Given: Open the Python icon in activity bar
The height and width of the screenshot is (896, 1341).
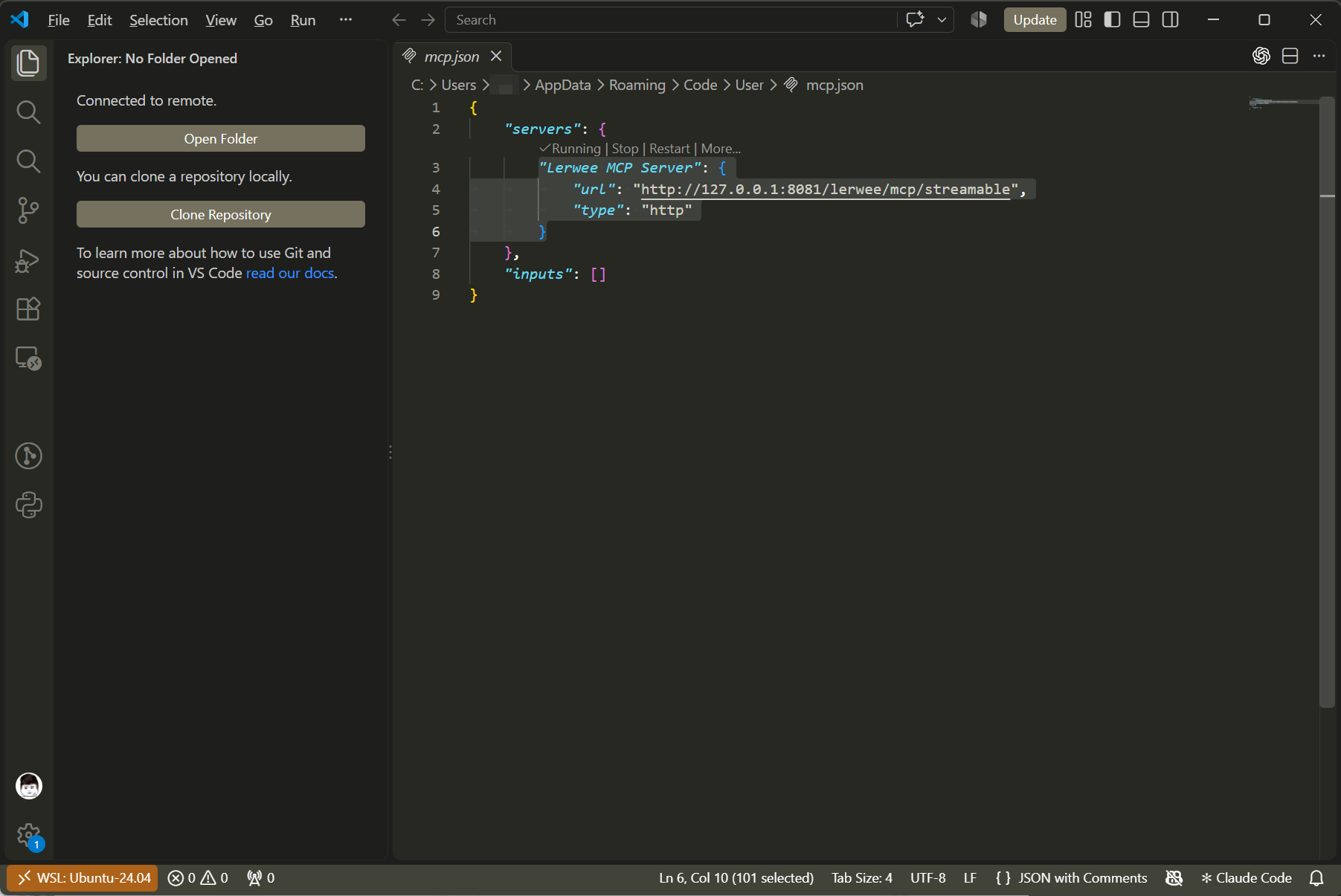Looking at the screenshot, I should coord(28,505).
